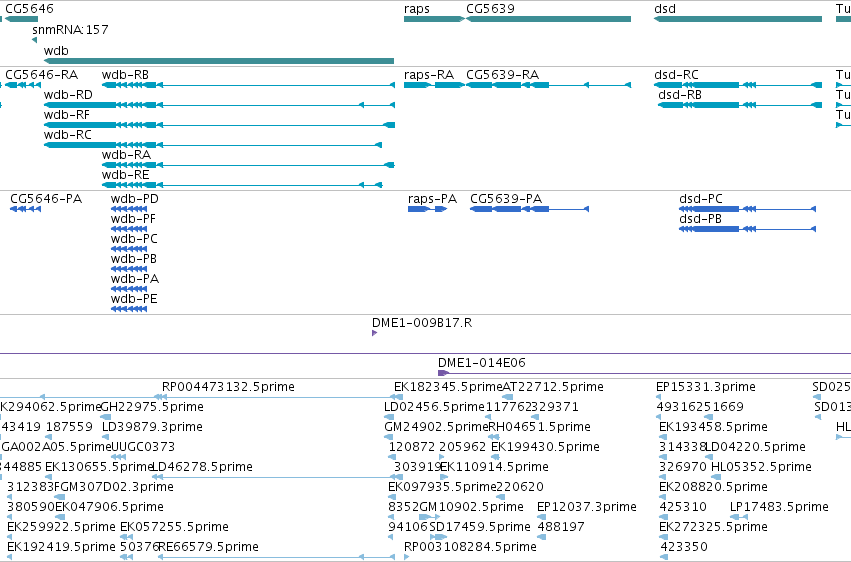Image resolution: width=851 pixels, height=562 pixels.
Task: Click the CG5646-RA transcript label
Action: pyautogui.click(x=41, y=75)
